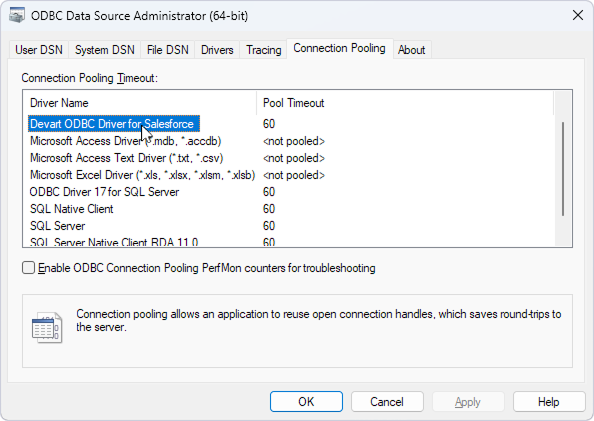Open the Tracing tab
The image size is (594, 421).
264,50
